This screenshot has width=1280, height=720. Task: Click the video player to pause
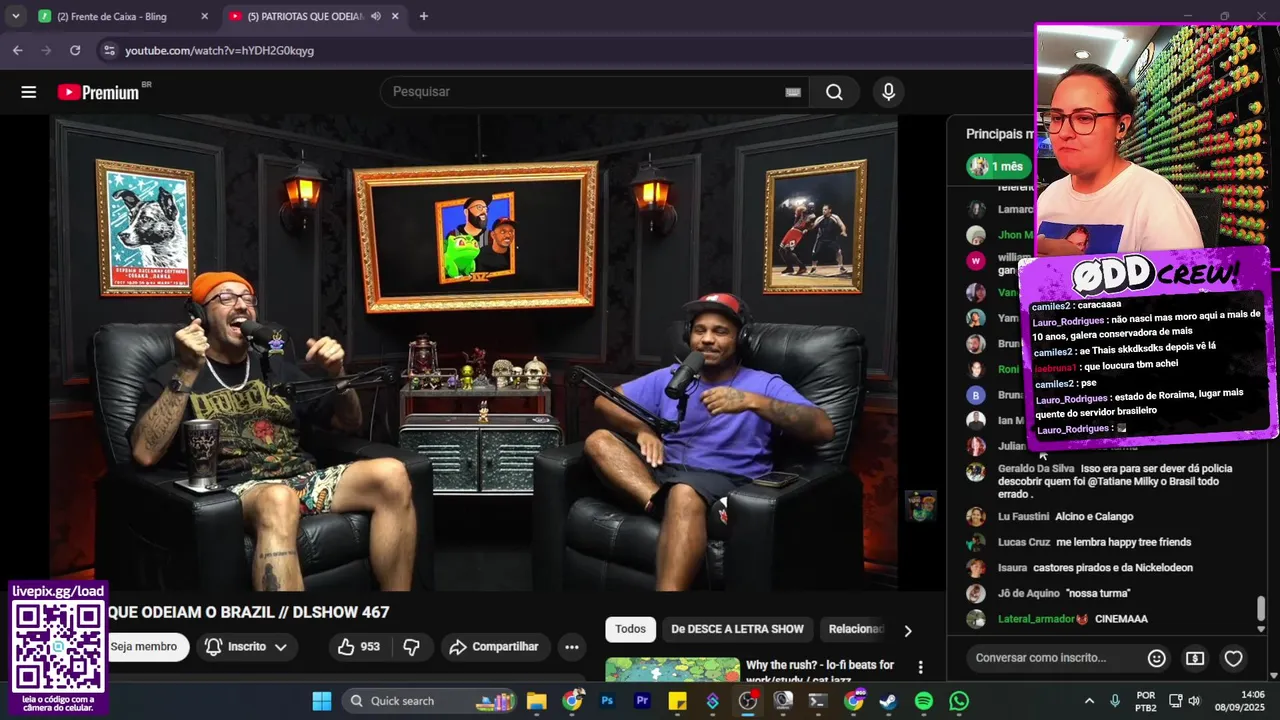point(474,352)
